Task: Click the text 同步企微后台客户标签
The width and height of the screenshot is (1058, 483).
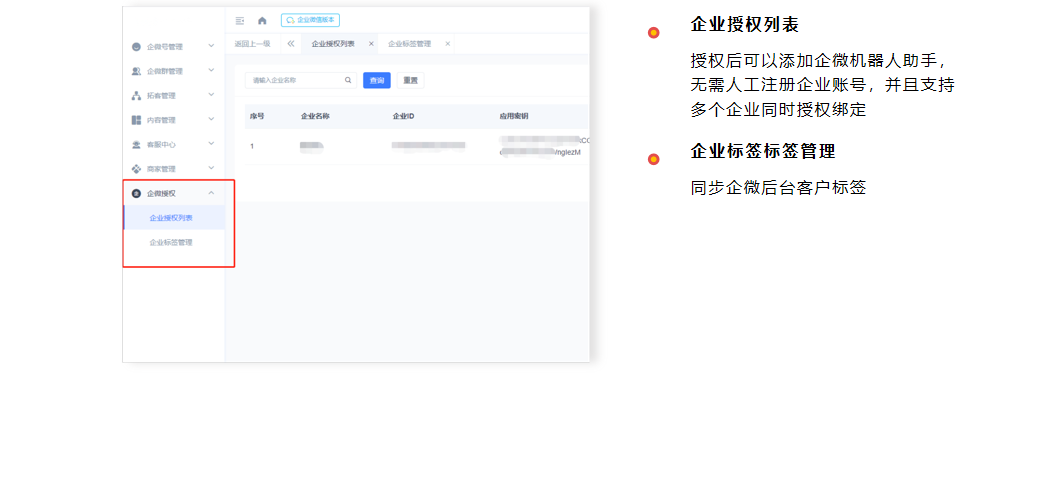Action: coord(778,188)
